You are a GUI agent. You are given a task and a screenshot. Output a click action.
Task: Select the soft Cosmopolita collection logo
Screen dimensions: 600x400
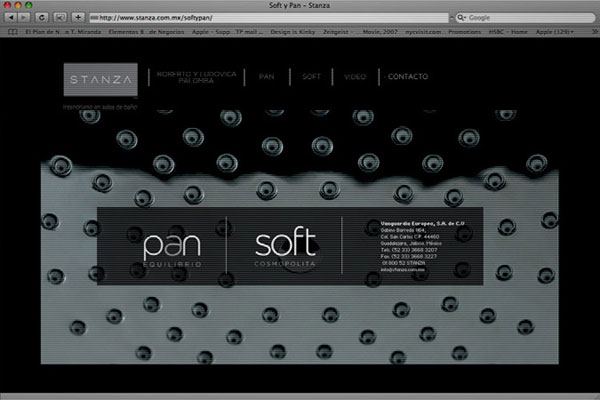tap(285, 246)
